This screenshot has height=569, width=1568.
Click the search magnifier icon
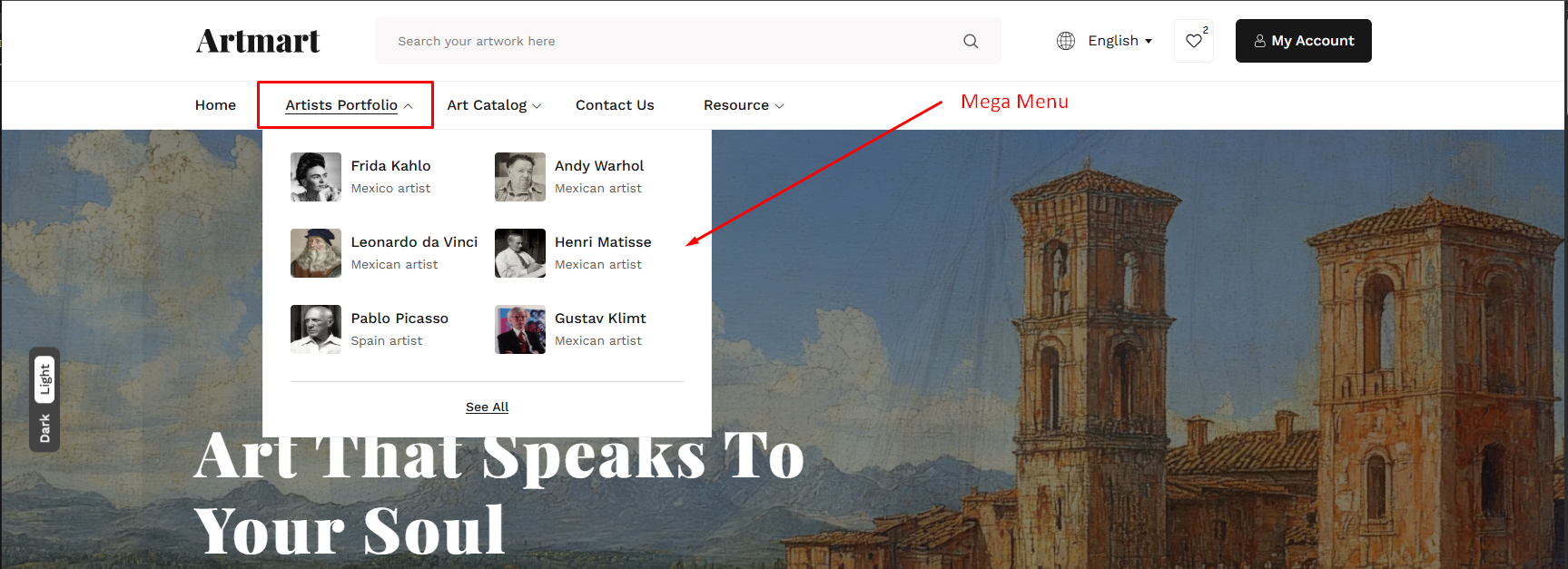pyautogui.click(x=971, y=41)
